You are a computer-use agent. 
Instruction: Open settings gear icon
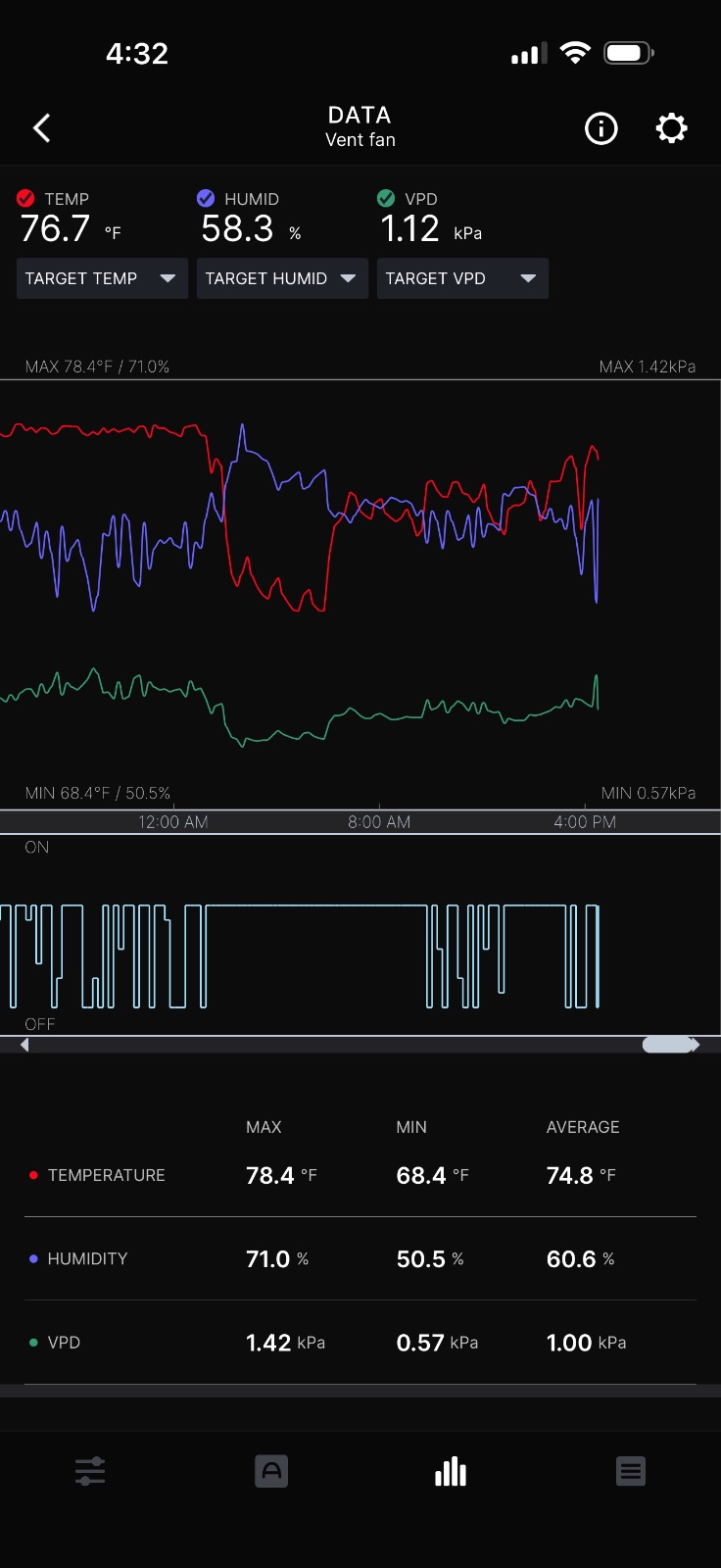[671, 128]
